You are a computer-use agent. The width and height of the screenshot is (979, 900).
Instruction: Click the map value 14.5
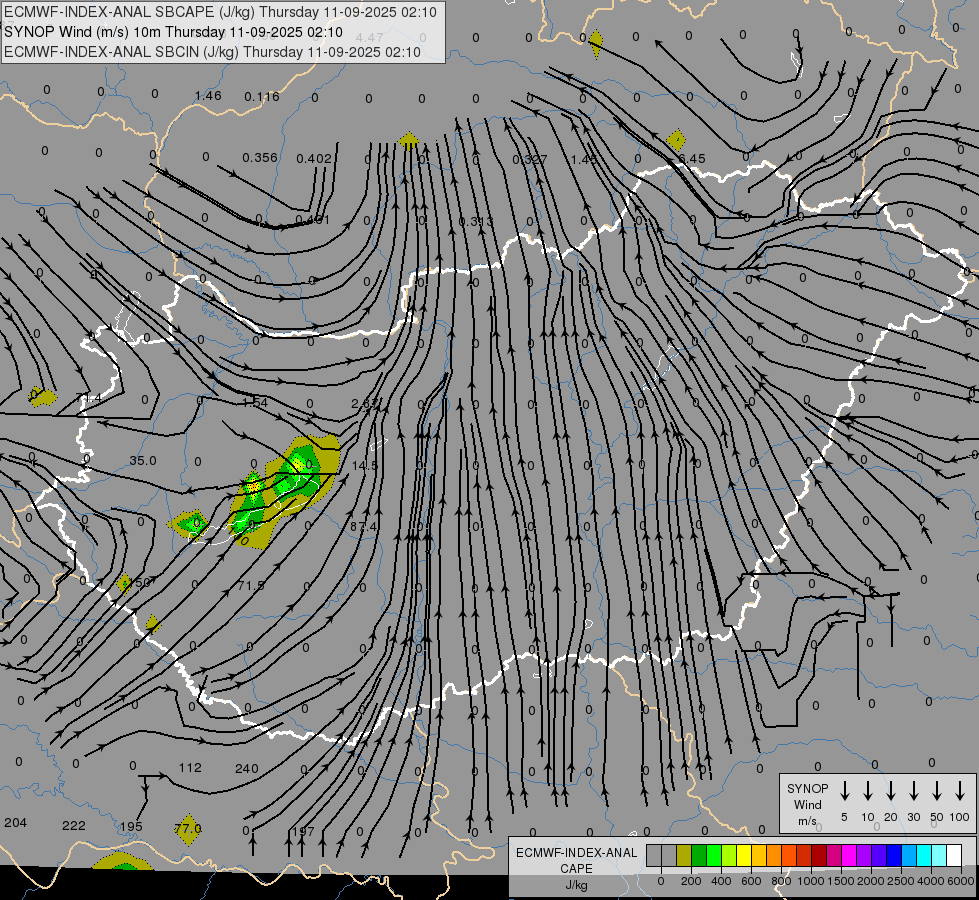click(365, 465)
